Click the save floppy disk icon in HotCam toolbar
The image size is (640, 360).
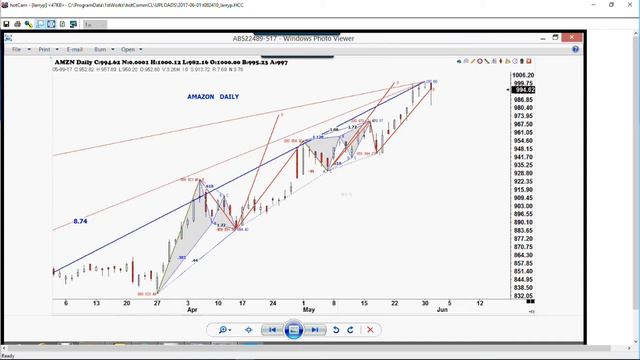(x=6, y=24)
